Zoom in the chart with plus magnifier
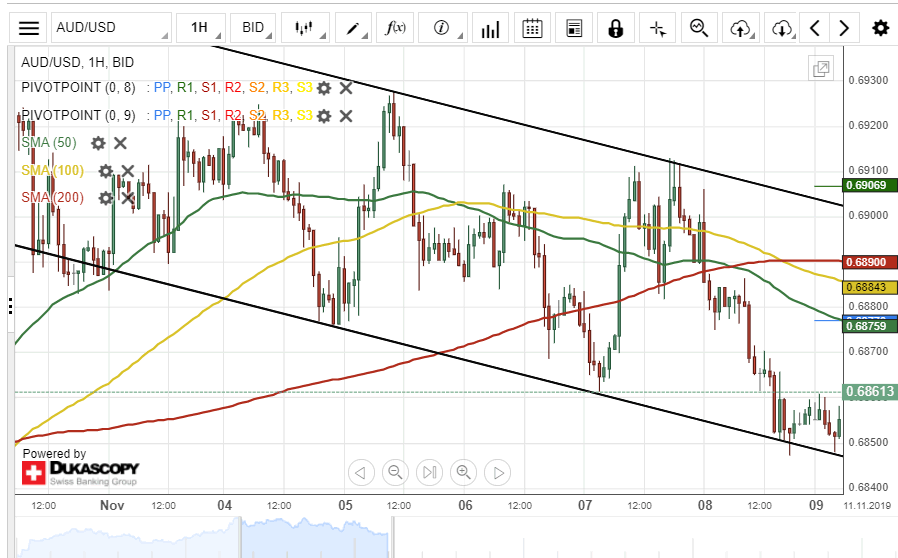Viewport: 898px width, 558px height. point(464,473)
